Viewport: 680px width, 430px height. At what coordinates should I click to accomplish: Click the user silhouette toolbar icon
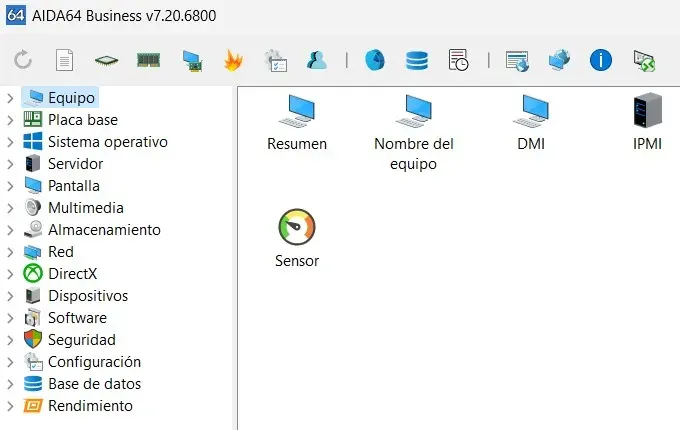(x=317, y=60)
